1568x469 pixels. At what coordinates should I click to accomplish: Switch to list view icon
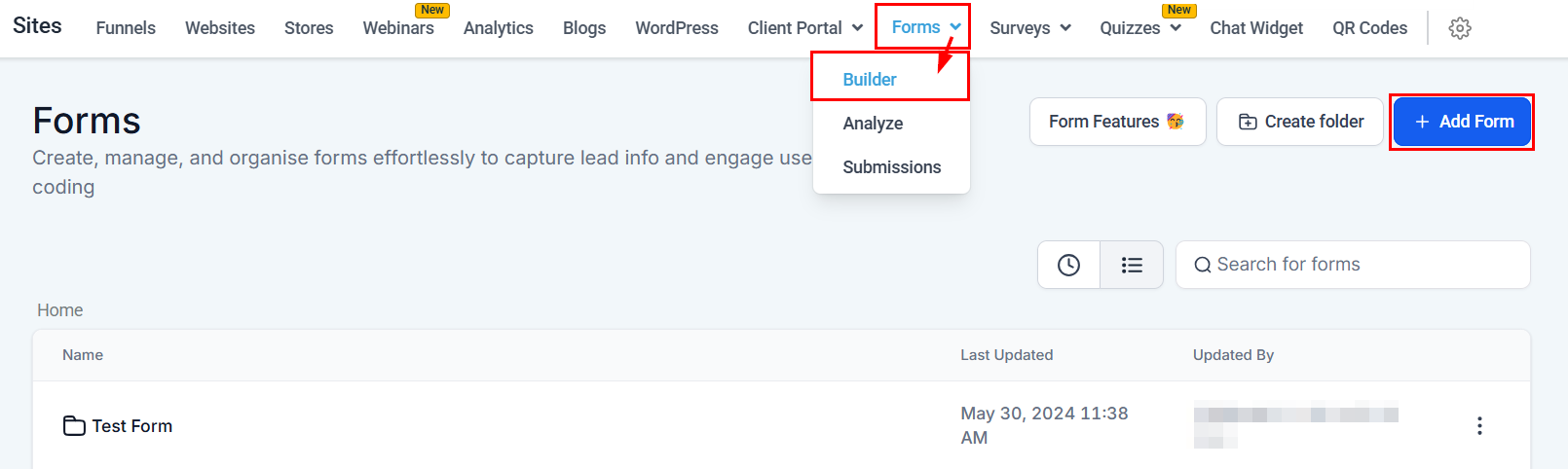(x=1132, y=265)
